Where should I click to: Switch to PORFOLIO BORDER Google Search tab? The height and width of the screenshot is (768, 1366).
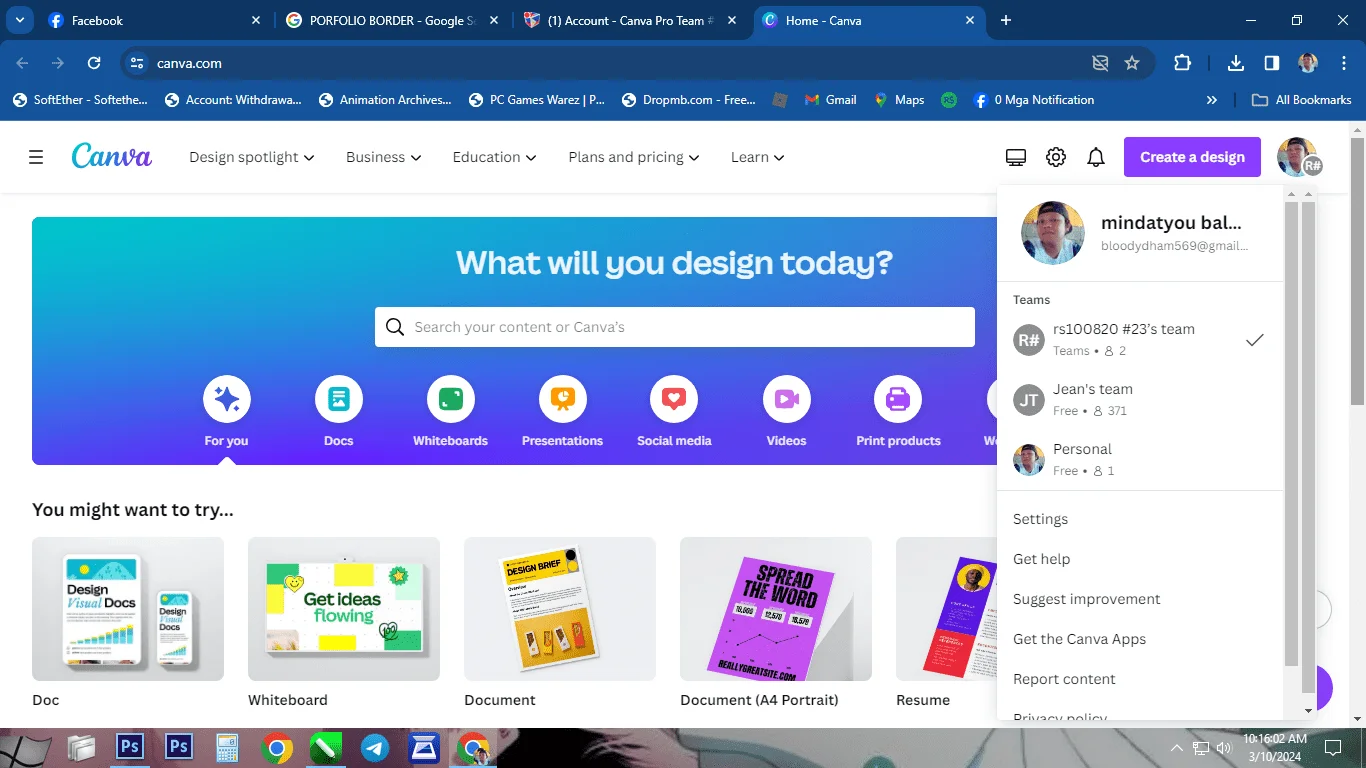[392, 20]
